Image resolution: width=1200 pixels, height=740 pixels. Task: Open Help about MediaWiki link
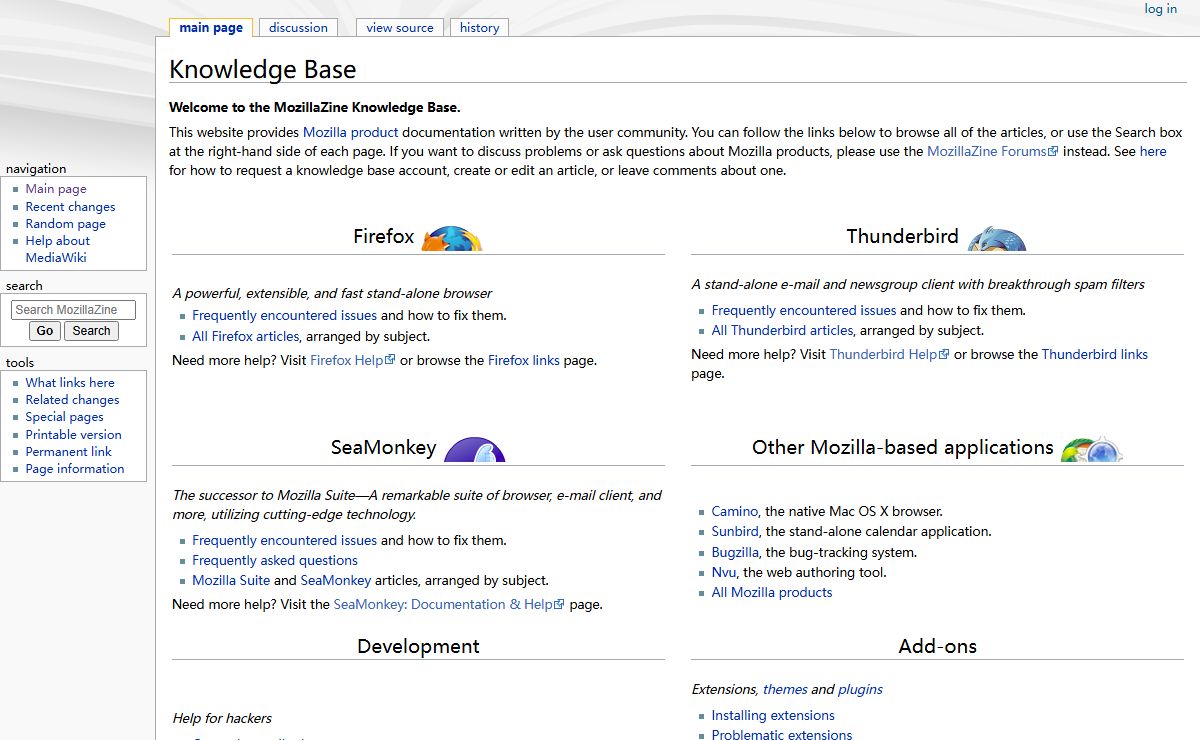(58, 249)
